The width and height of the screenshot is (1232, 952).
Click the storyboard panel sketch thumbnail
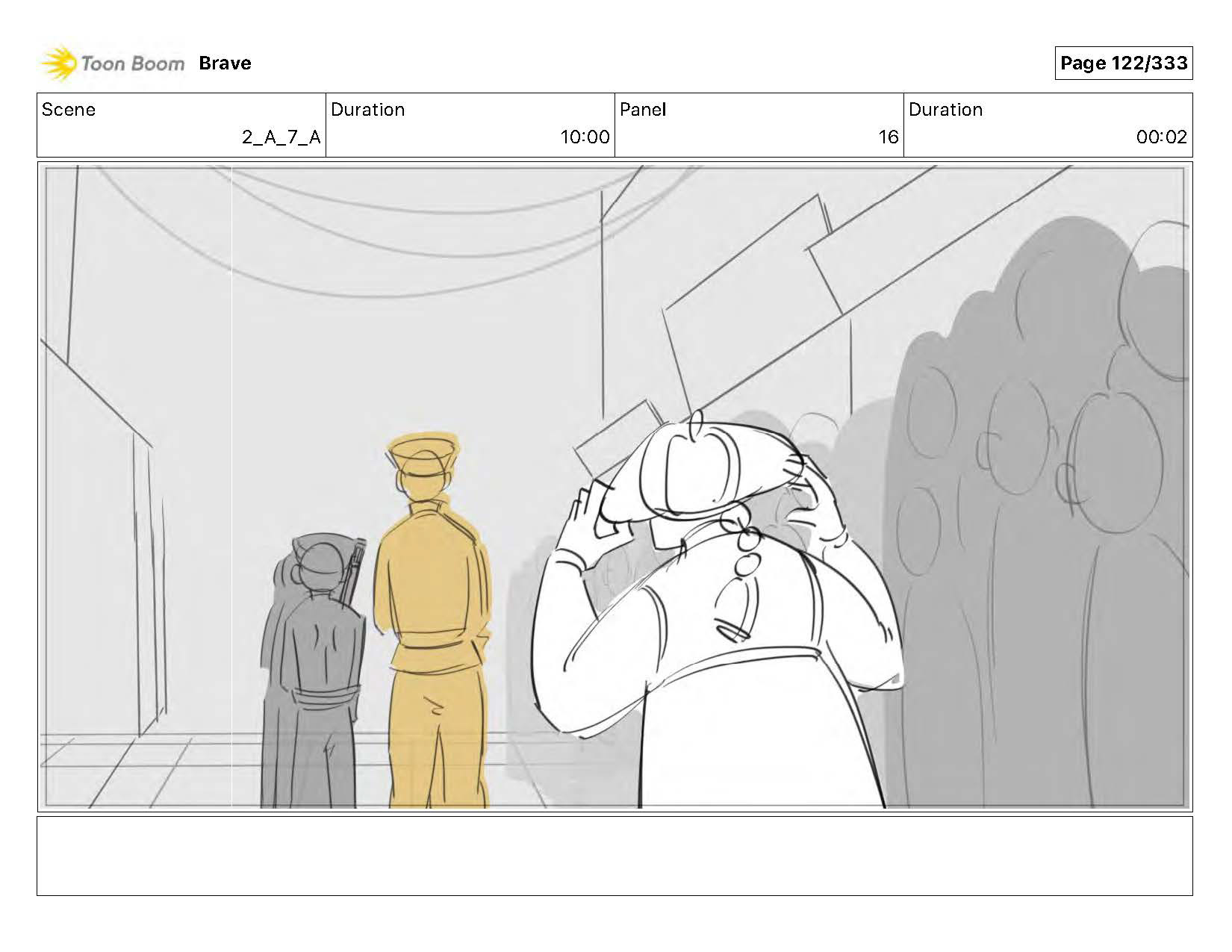(615, 487)
